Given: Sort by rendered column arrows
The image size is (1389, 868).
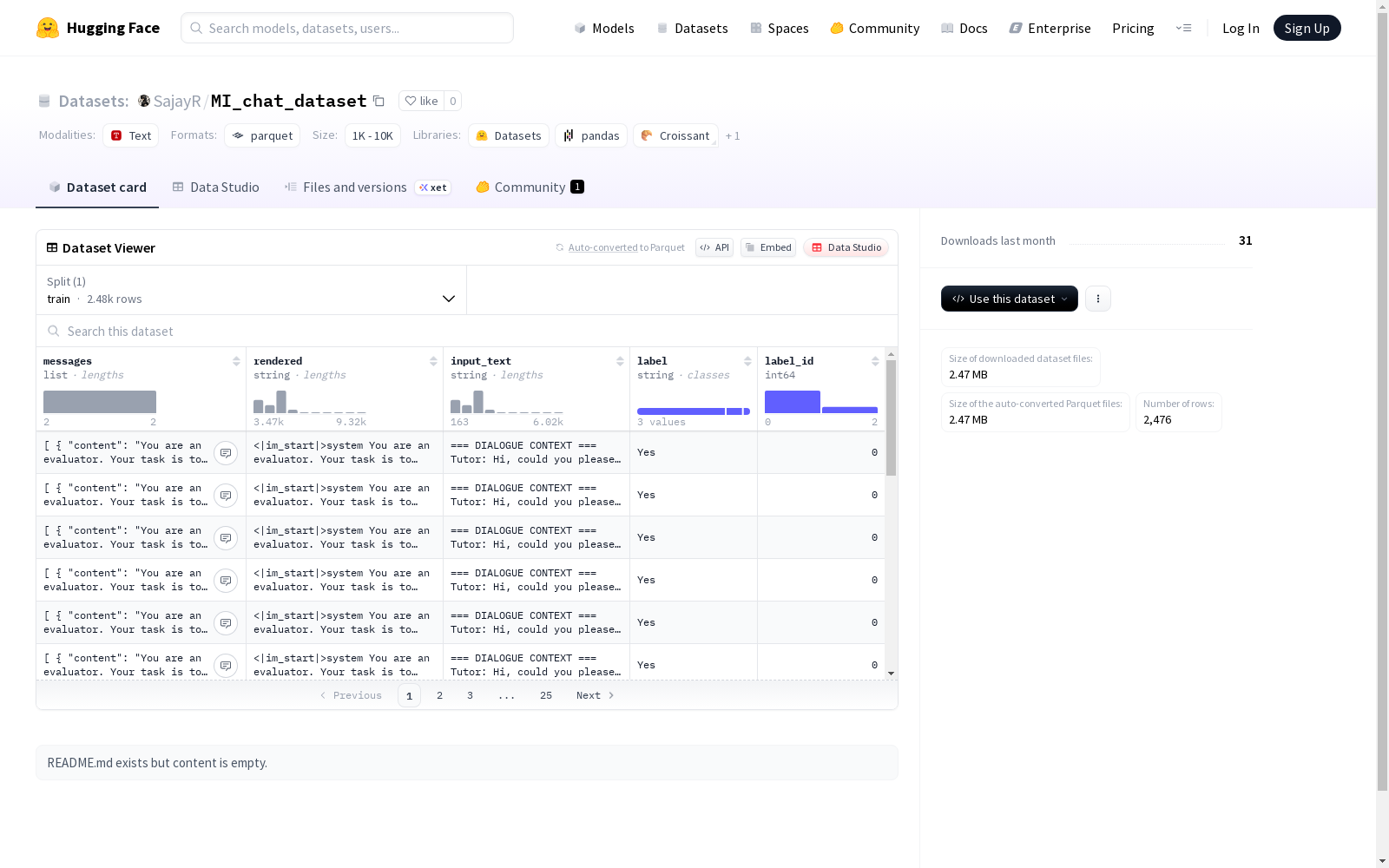Looking at the screenshot, I should [433, 361].
